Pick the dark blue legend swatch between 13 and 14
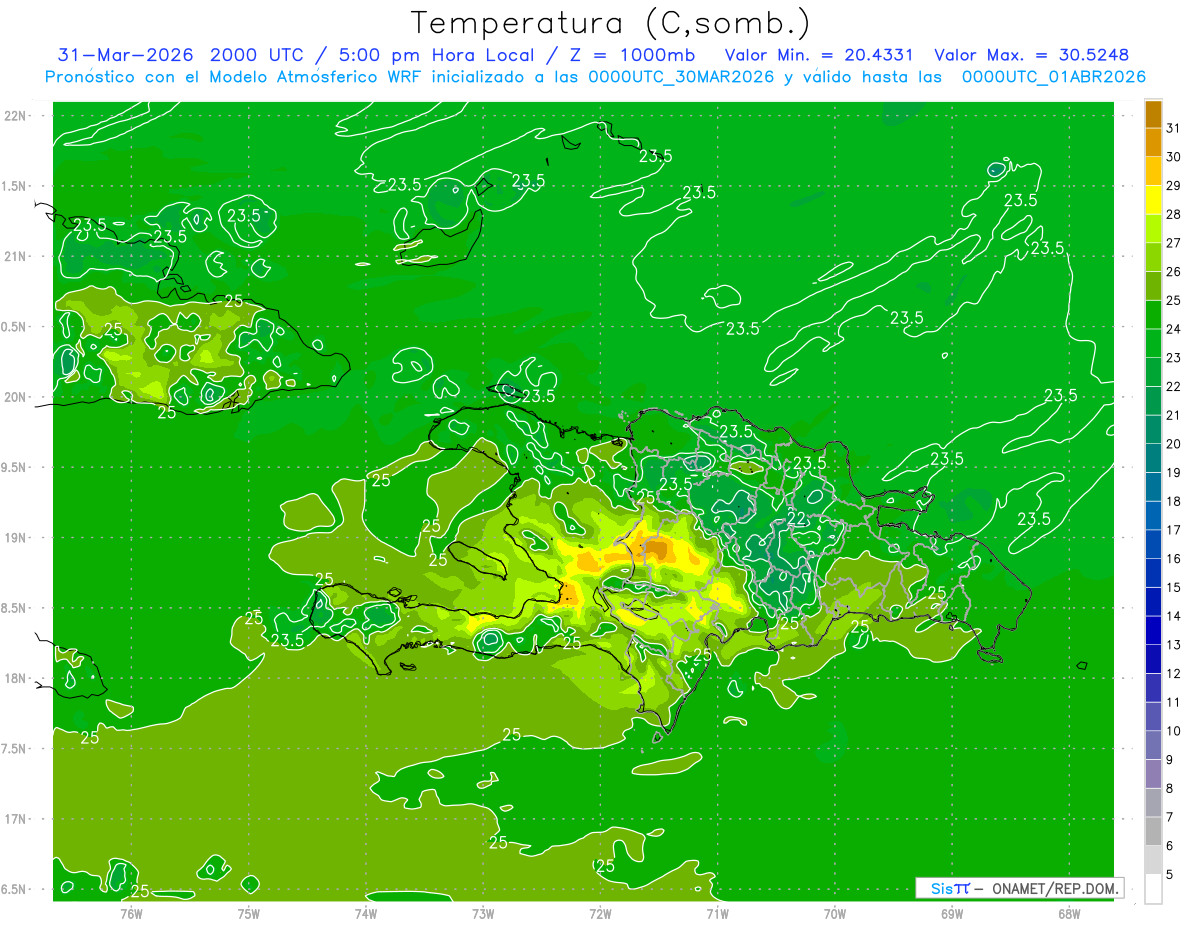Viewport: 1200px width, 927px height. [1153, 630]
